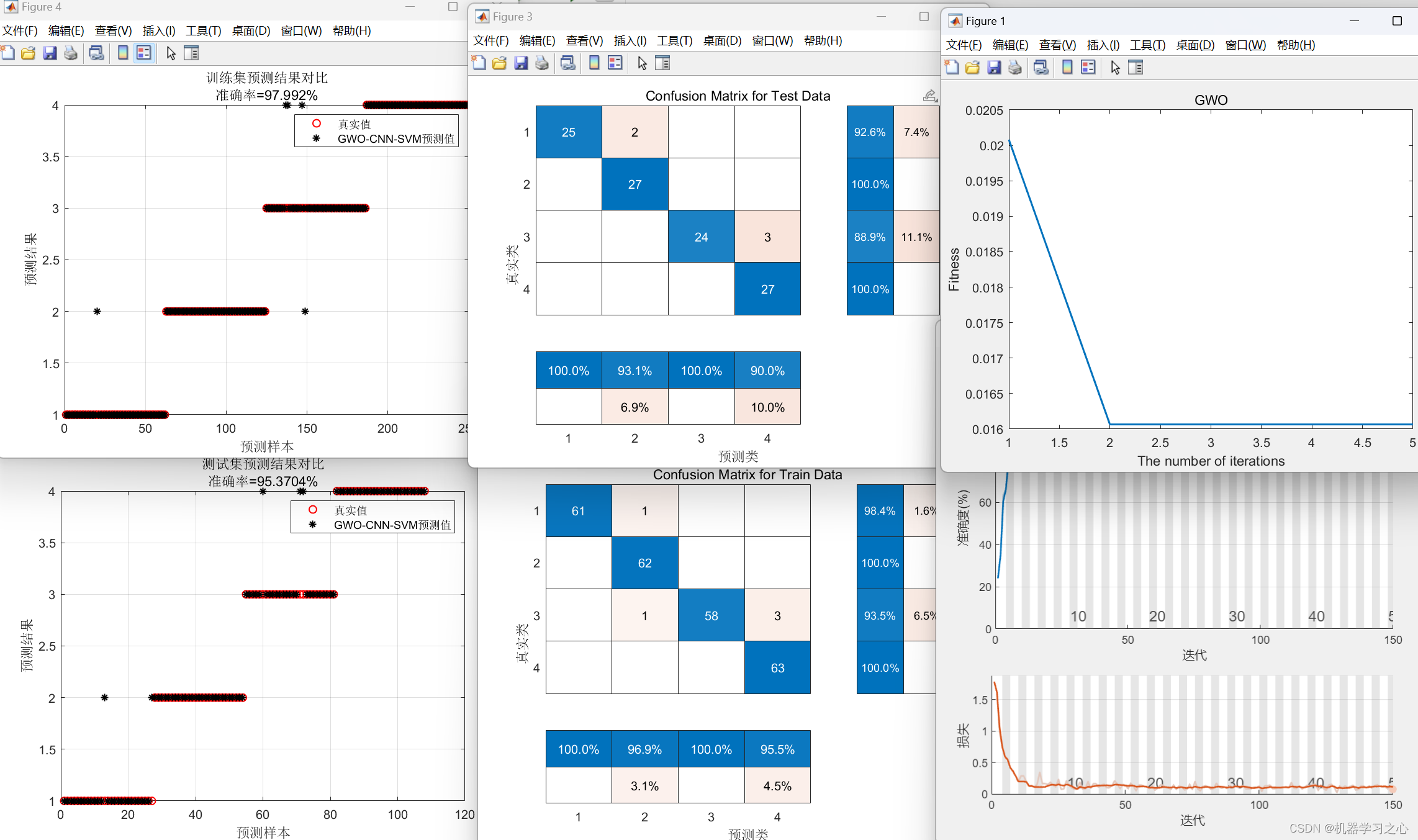
Task: Open 查看(V) menu in Figure 3
Action: [x=585, y=41]
